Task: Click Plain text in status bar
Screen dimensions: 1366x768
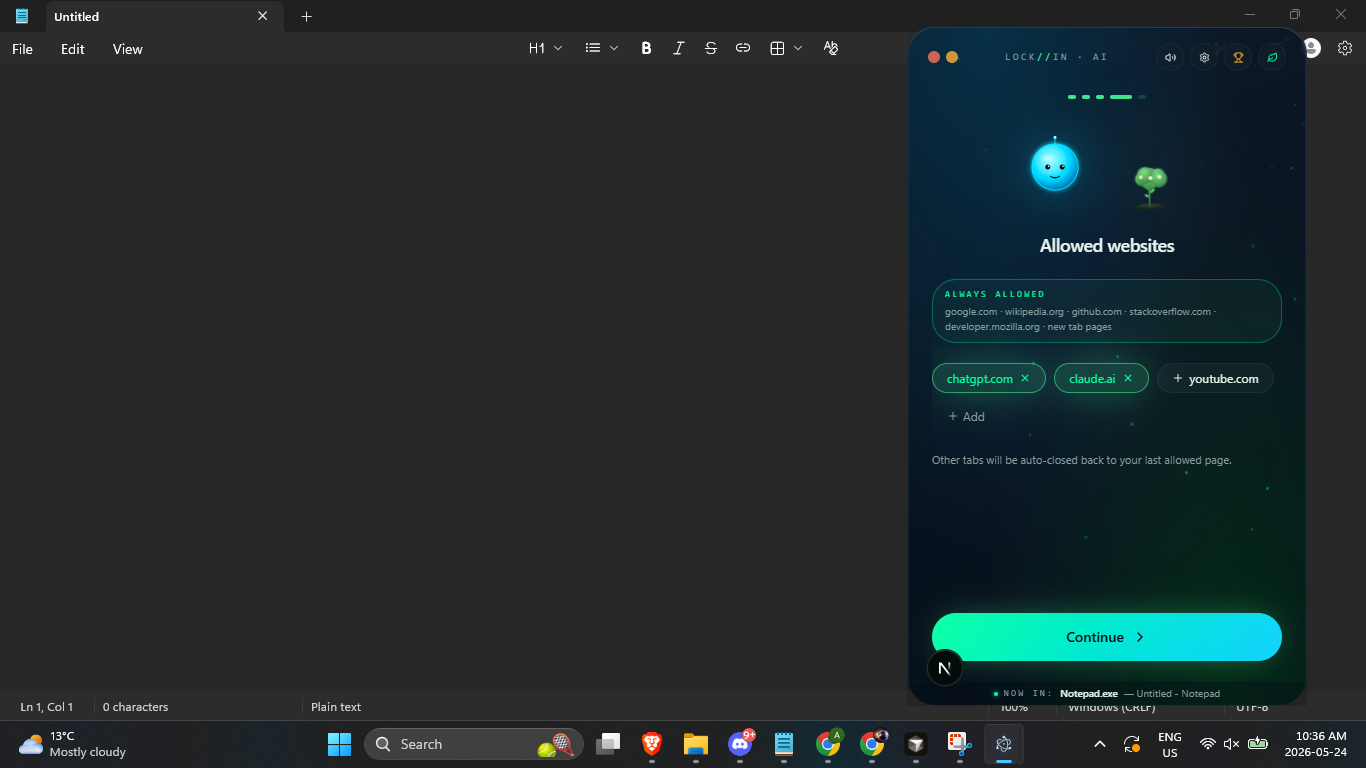Action: 336,707
